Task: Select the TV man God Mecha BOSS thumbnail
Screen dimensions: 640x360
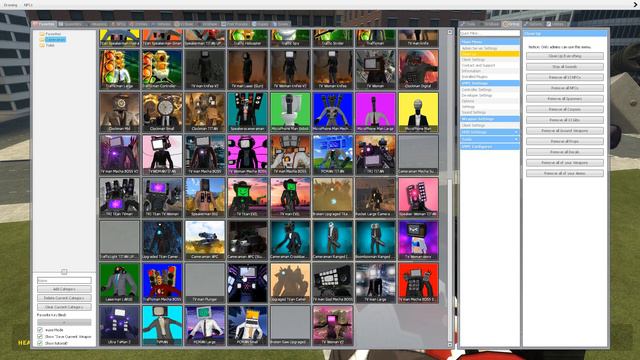Action: [333, 282]
